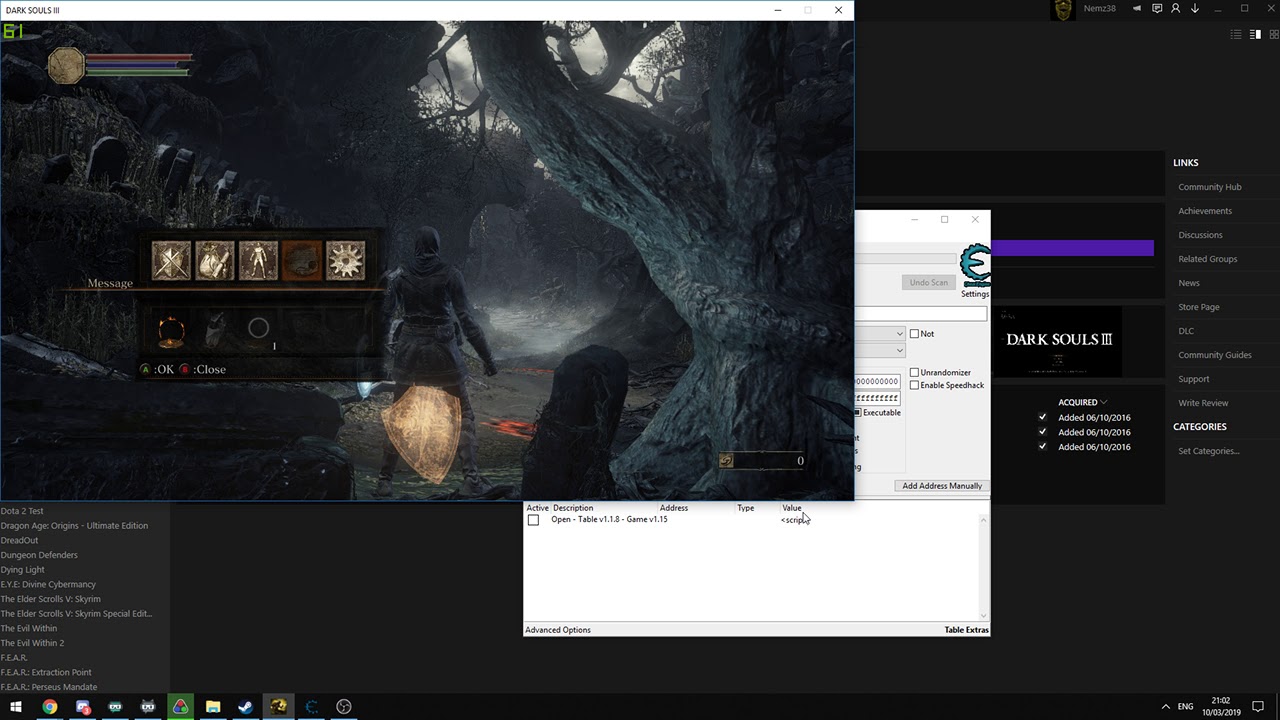Open Steam downloads arrow icon
Screen dimensions: 1280x720
coord(1194,8)
